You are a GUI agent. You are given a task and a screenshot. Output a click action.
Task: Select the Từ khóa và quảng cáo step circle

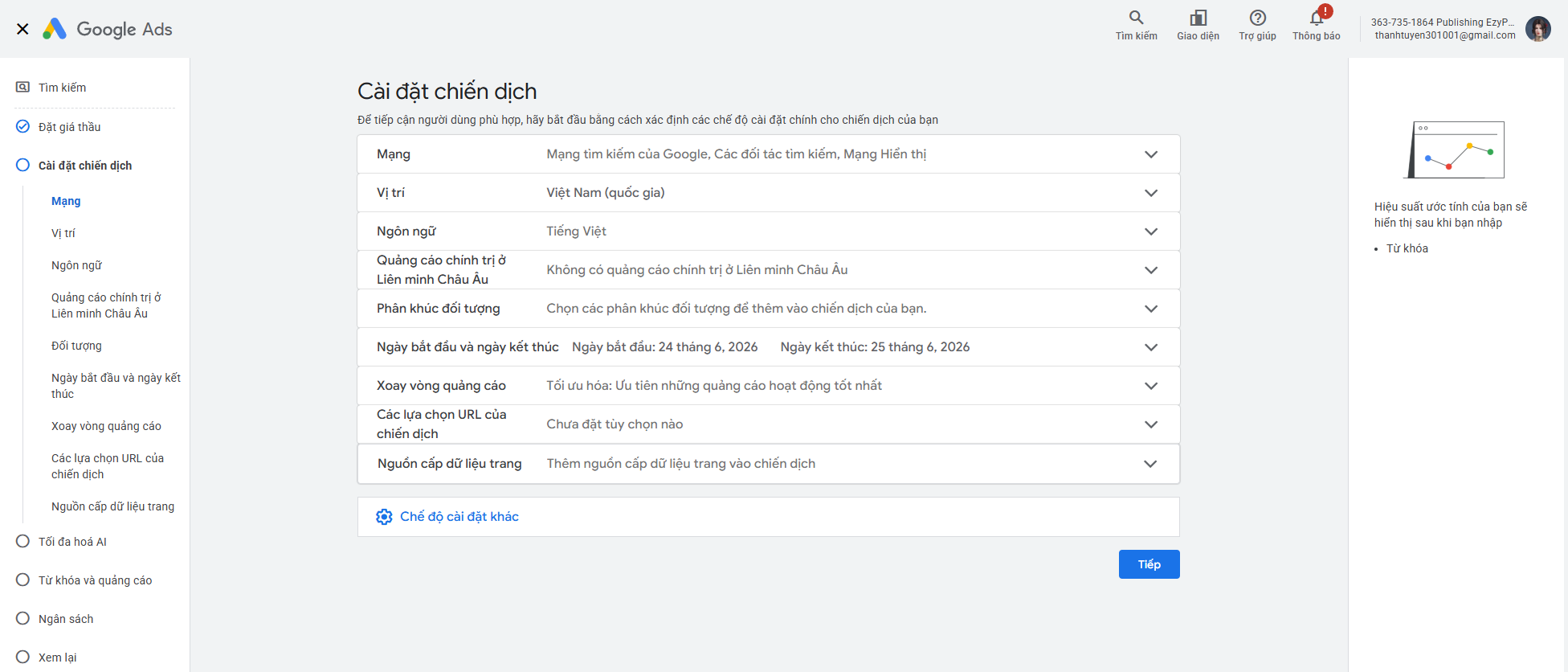tap(22, 580)
